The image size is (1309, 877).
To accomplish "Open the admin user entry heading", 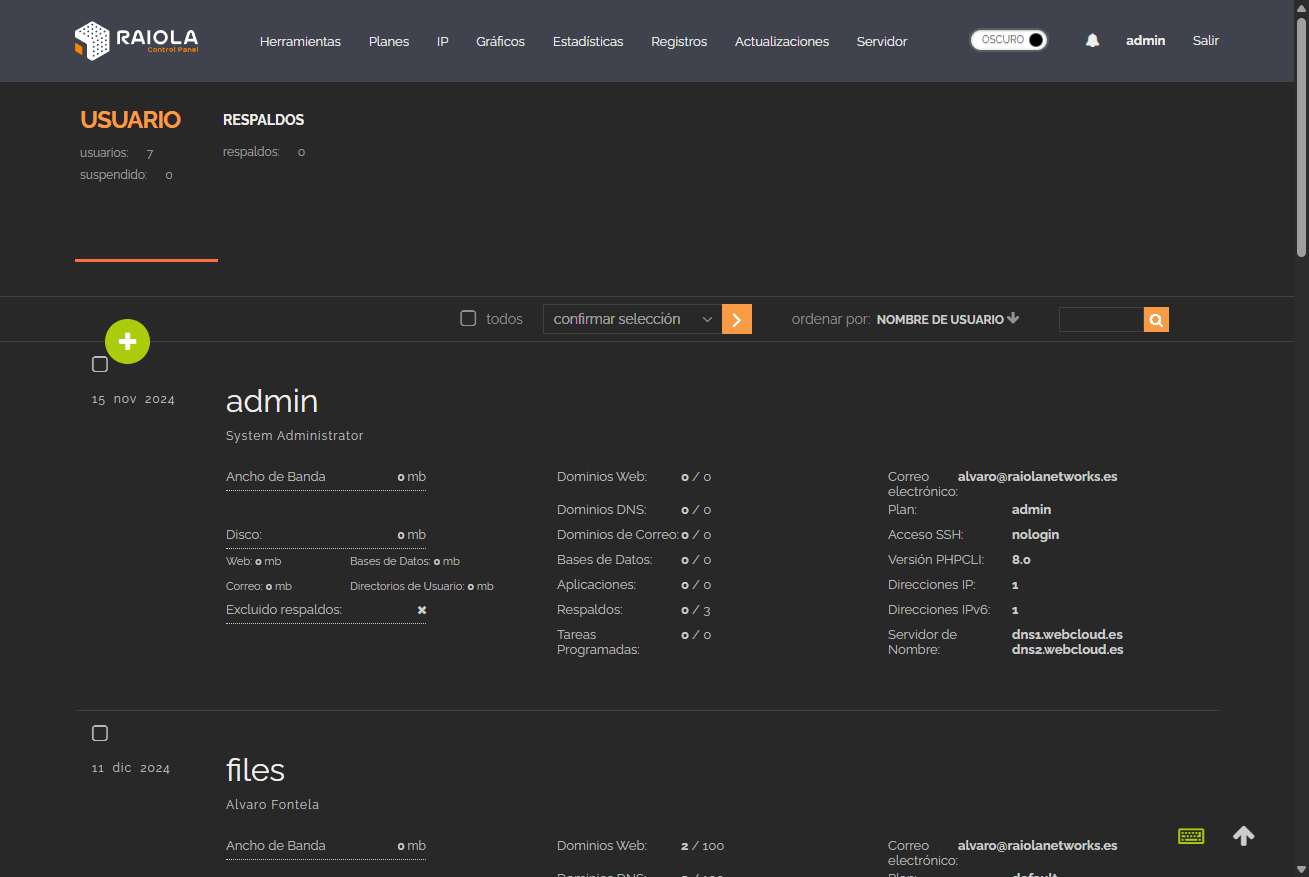I will tap(272, 401).
